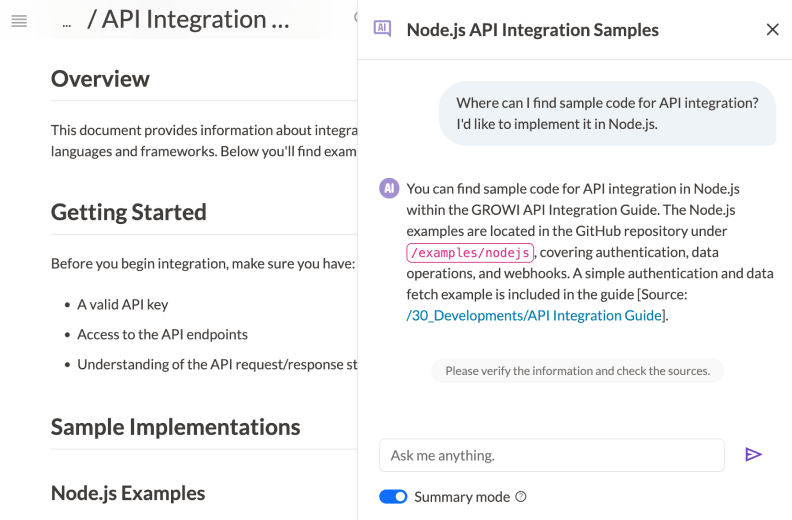792x520 pixels.
Task: Click the 'Summary mode' label text
Action: point(462,497)
